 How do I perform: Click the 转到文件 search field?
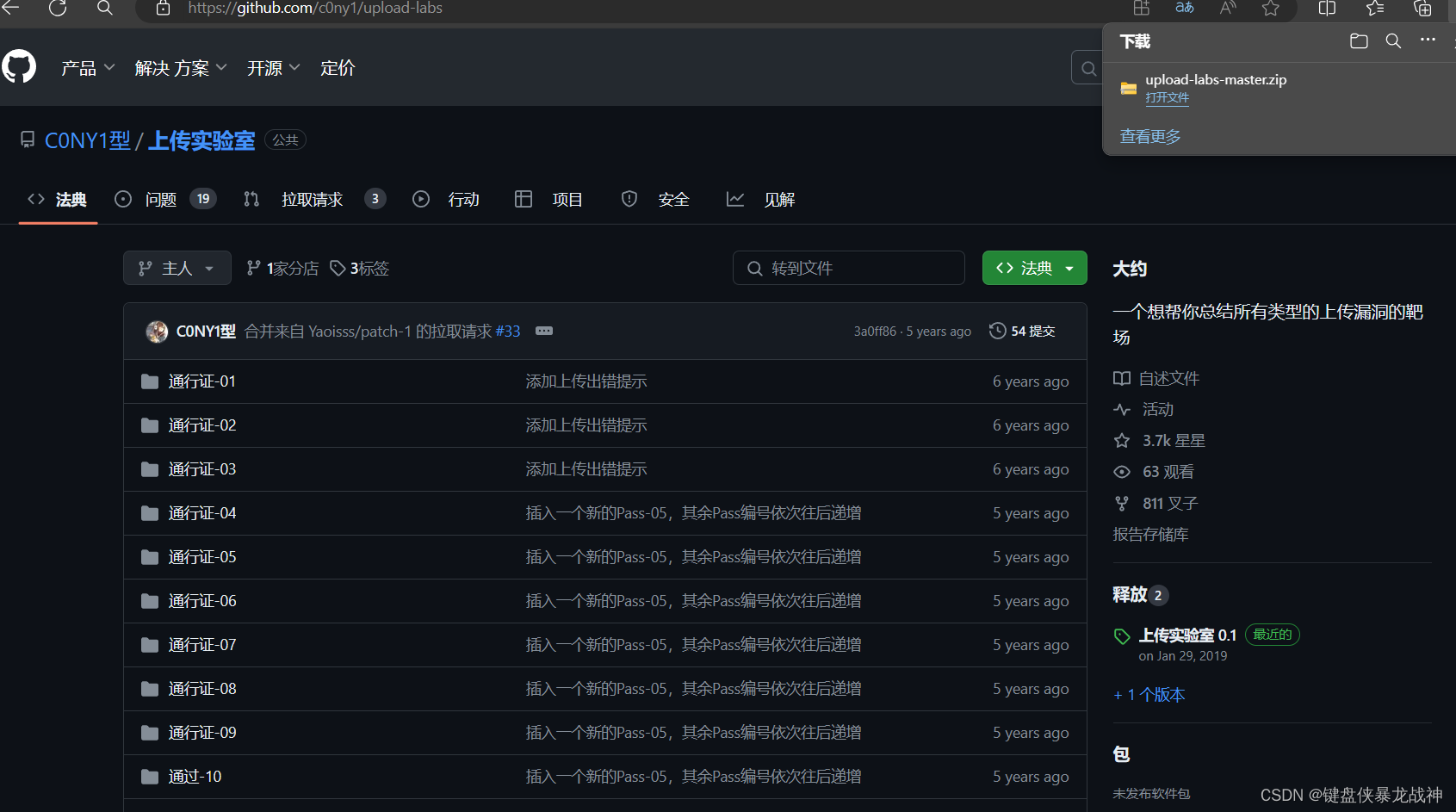click(848, 268)
